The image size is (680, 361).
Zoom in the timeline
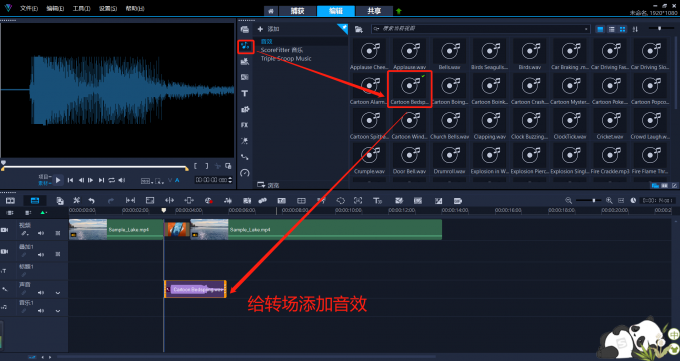pyautogui.click(x=609, y=200)
